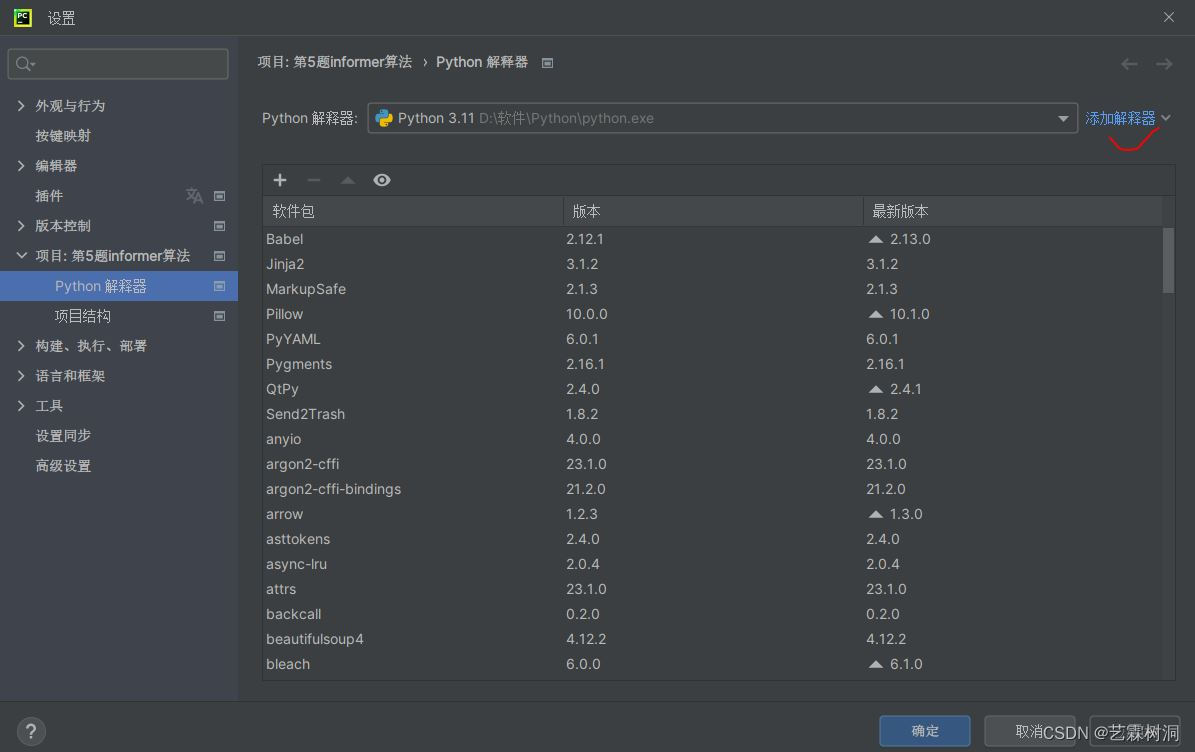The height and width of the screenshot is (752, 1195).
Task: Click the upgrade arrow beside Pillow 10.1.0
Action: 876,314
